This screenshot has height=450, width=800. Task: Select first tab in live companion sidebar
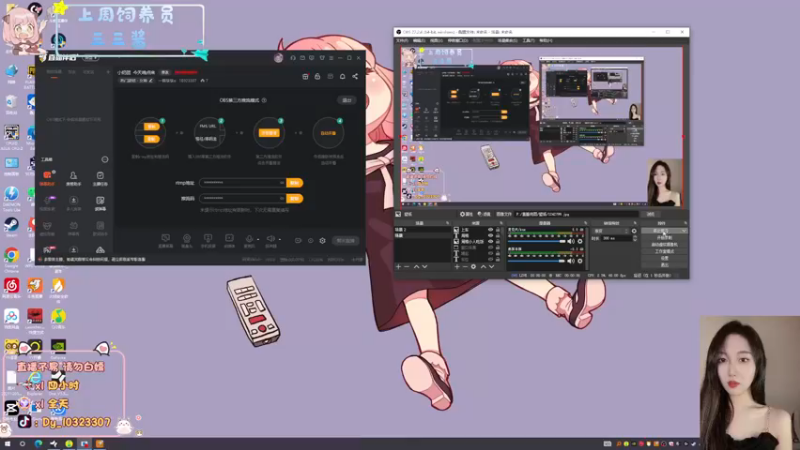point(54,72)
